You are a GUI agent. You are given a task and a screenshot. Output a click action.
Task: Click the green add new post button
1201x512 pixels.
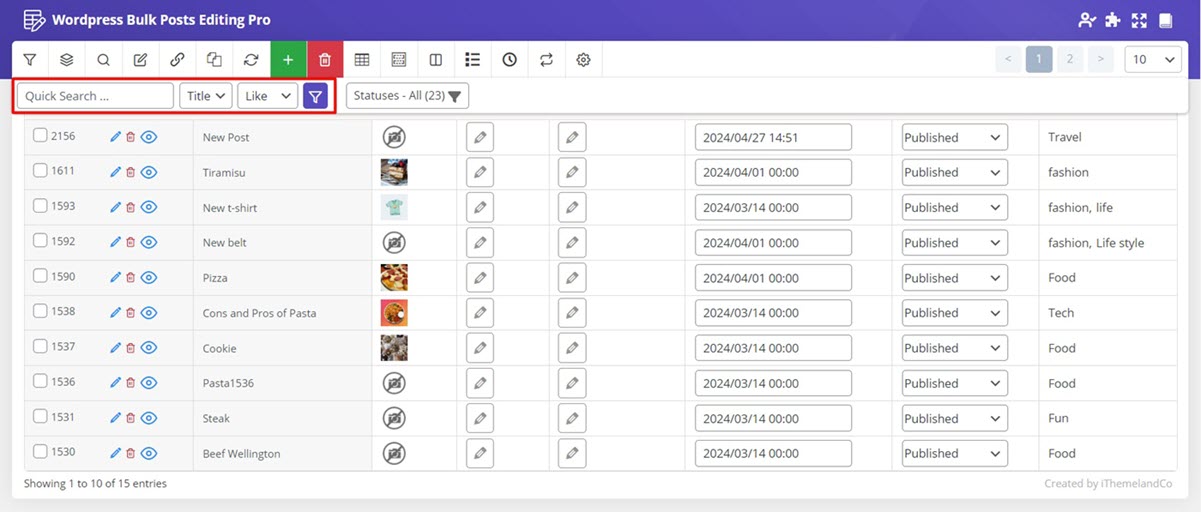click(288, 60)
